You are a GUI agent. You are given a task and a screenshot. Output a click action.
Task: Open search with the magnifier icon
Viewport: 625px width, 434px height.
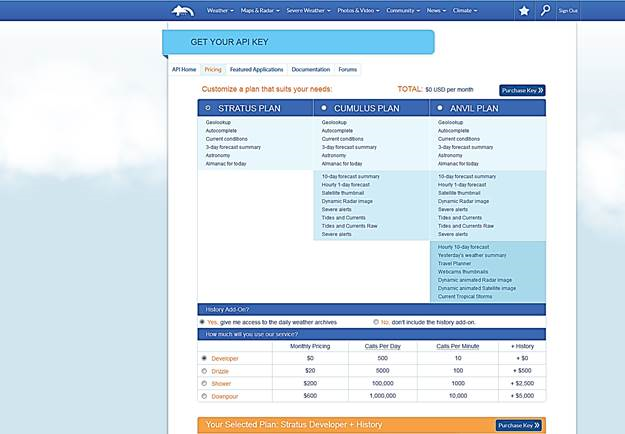tap(545, 10)
